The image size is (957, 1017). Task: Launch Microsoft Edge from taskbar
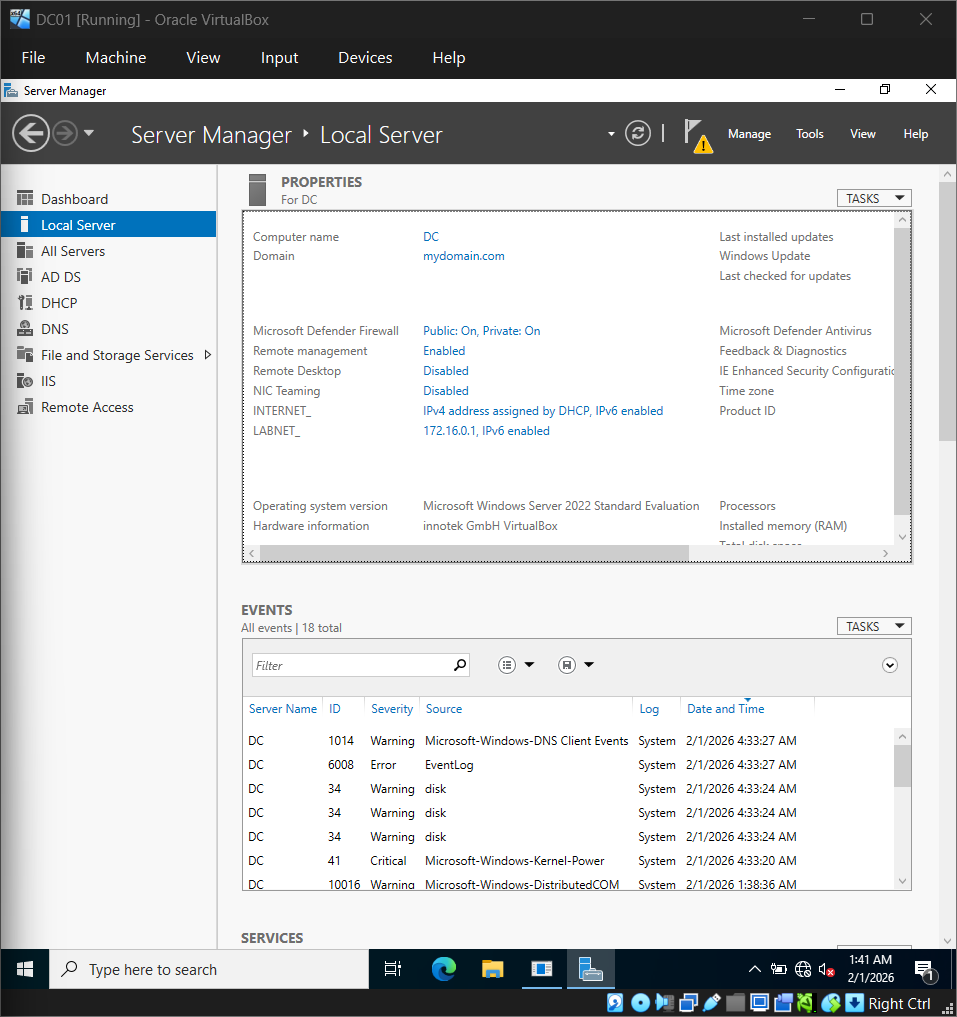click(x=444, y=969)
